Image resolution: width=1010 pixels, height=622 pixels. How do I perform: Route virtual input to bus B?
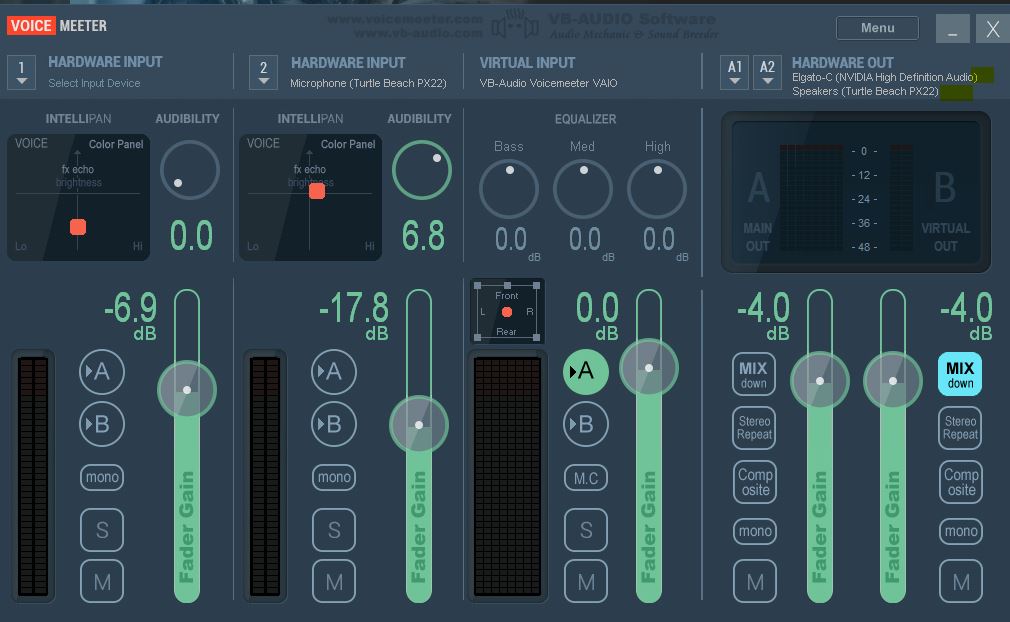(586, 424)
